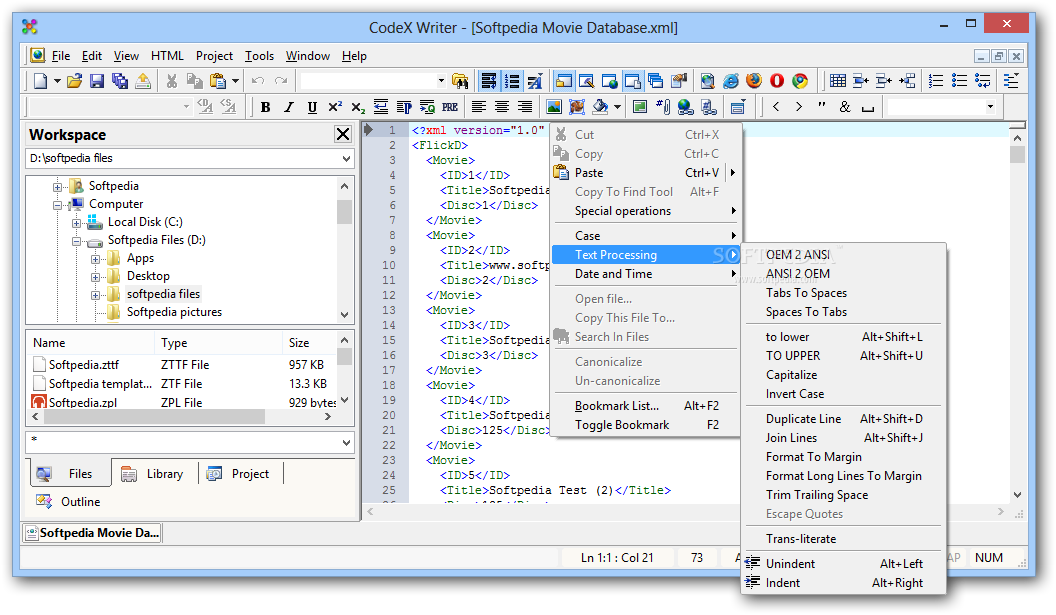The width and height of the screenshot is (1056, 615).
Task: Toggle line numbers display
Action: pos(512,82)
